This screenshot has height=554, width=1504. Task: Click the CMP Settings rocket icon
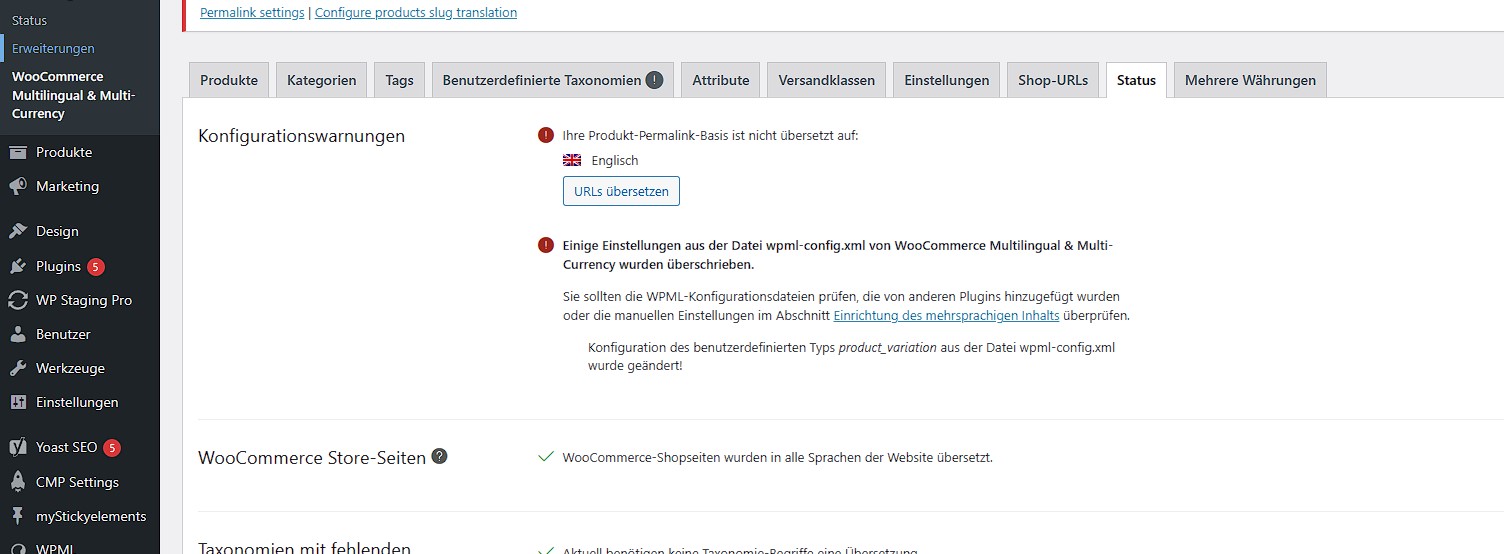[18, 482]
